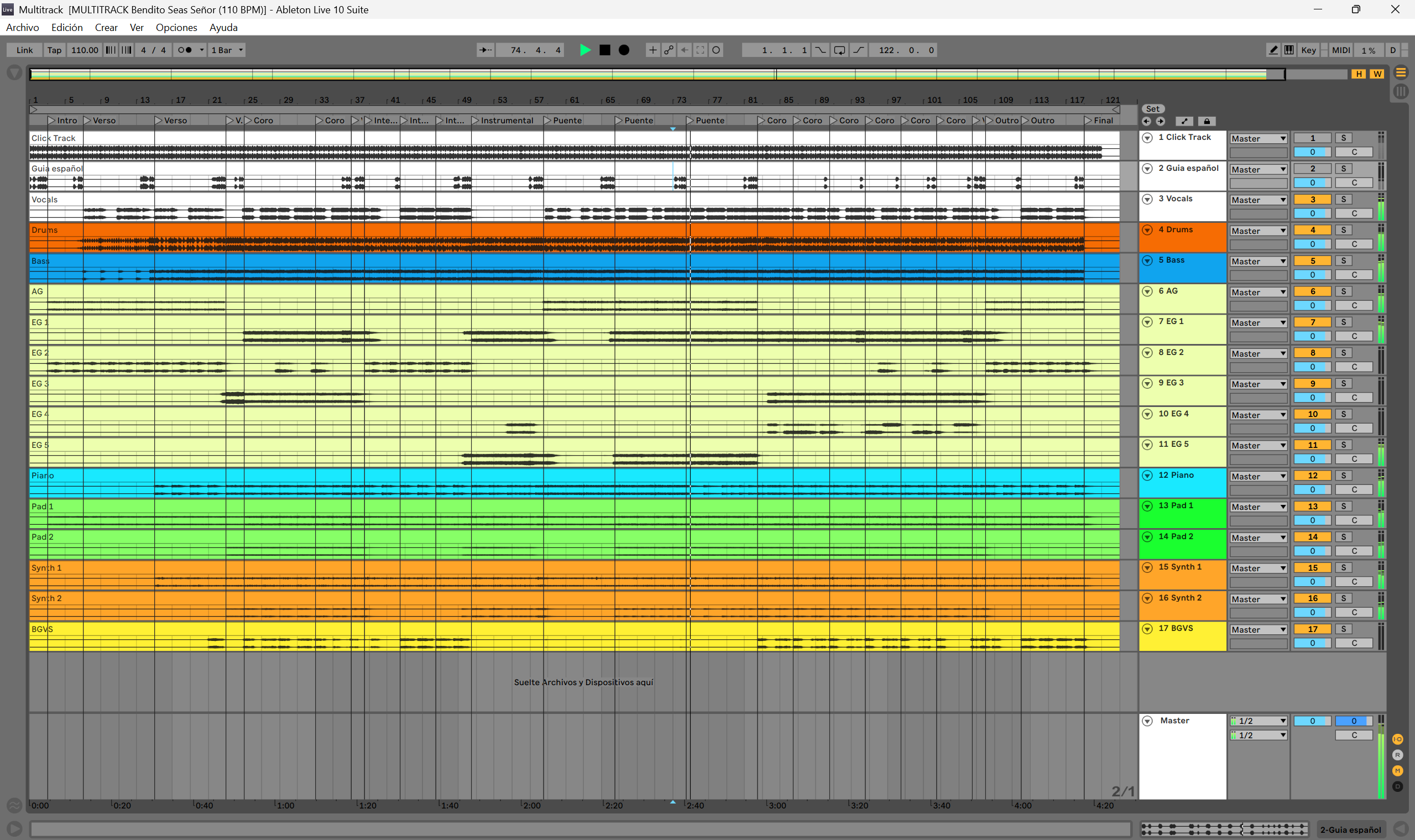
Task: Adjust Drums track volume field
Action: coord(1313,244)
